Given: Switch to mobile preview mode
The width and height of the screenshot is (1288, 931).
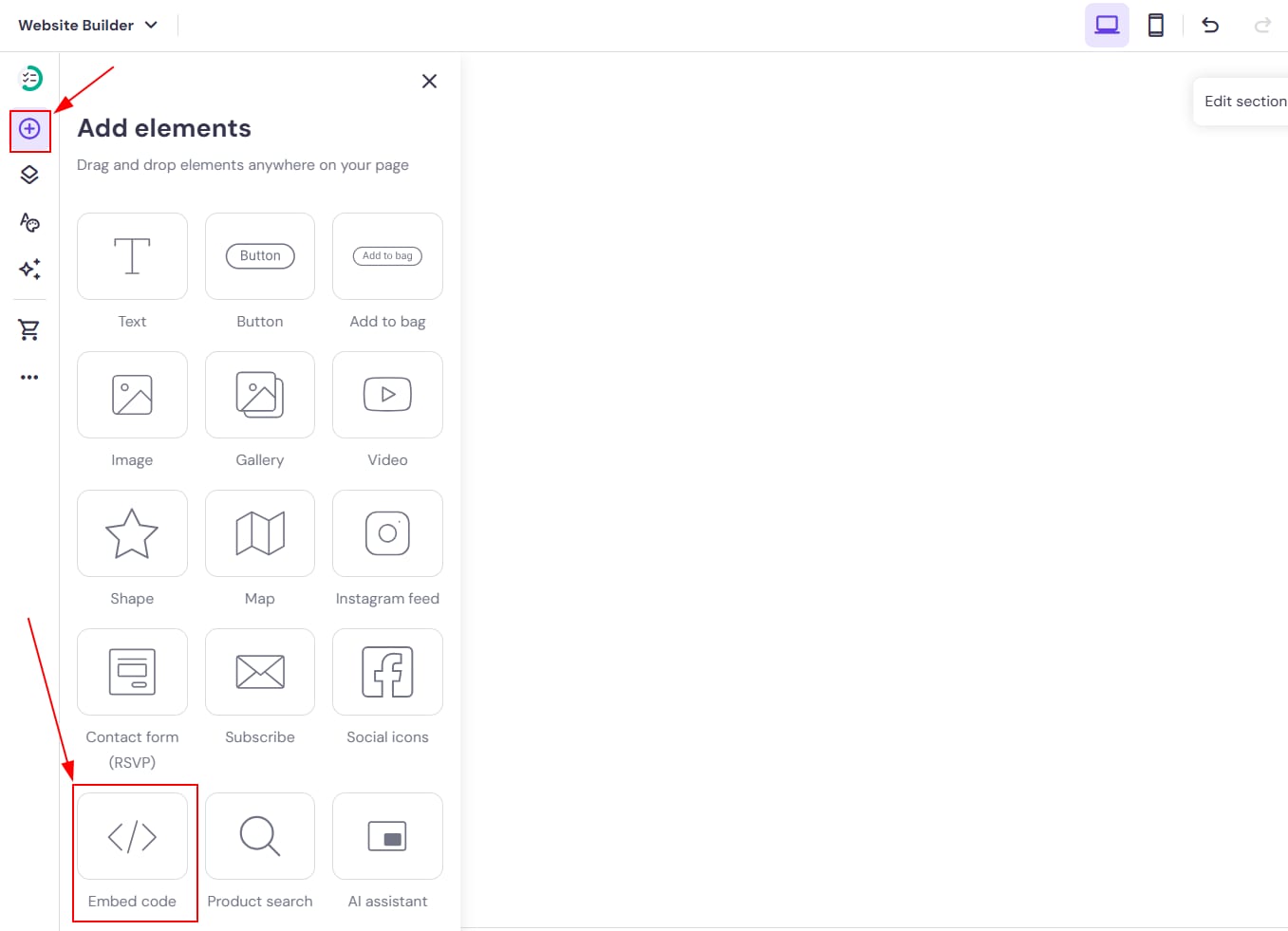Looking at the screenshot, I should pos(1155,26).
